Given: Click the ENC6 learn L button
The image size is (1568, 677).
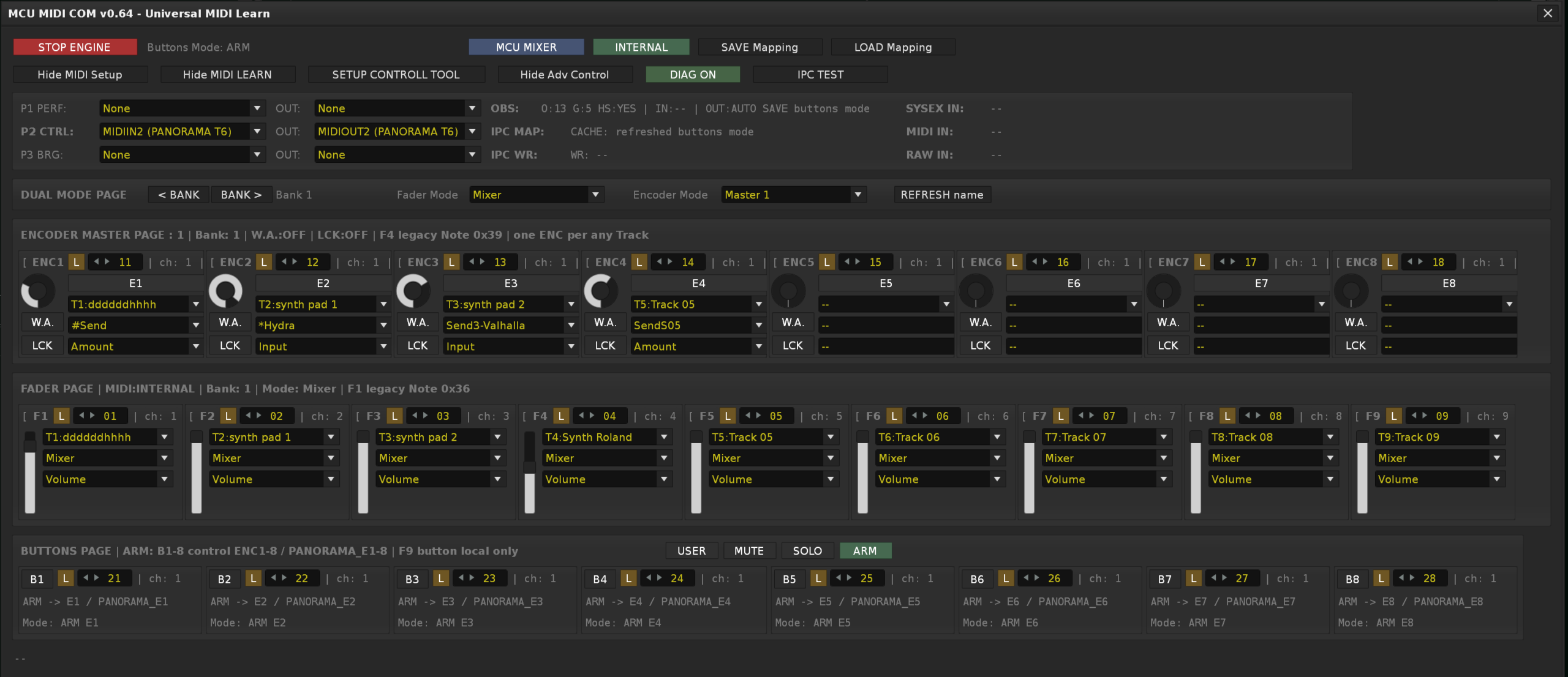Looking at the screenshot, I should 1014,262.
